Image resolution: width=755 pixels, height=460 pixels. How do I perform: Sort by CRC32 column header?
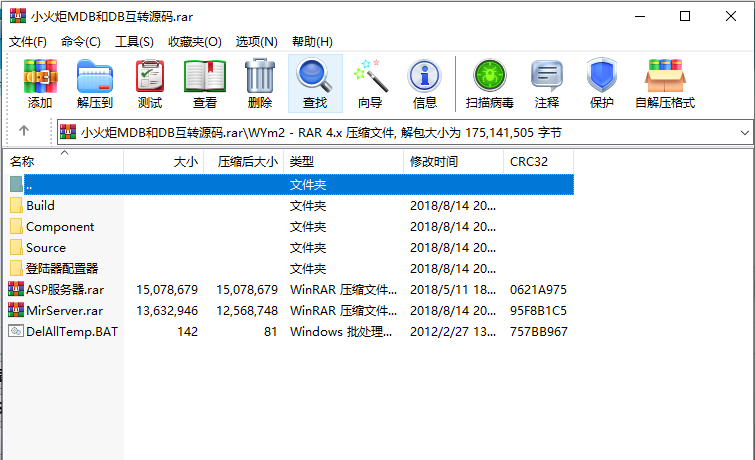(x=538, y=162)
